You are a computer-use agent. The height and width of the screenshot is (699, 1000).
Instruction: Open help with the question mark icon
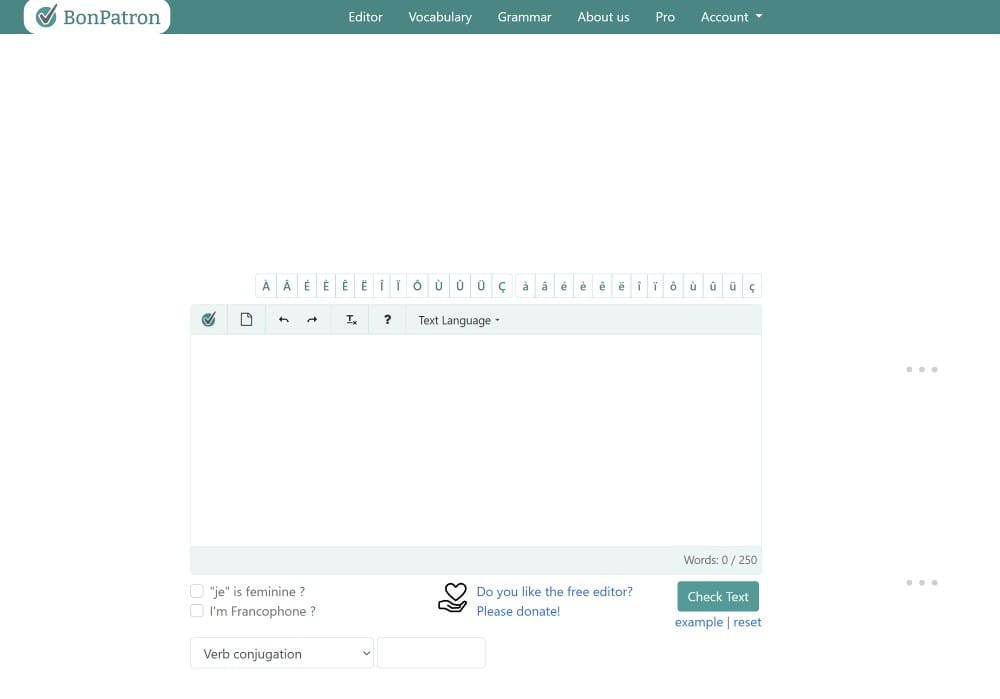pos(388,320)
